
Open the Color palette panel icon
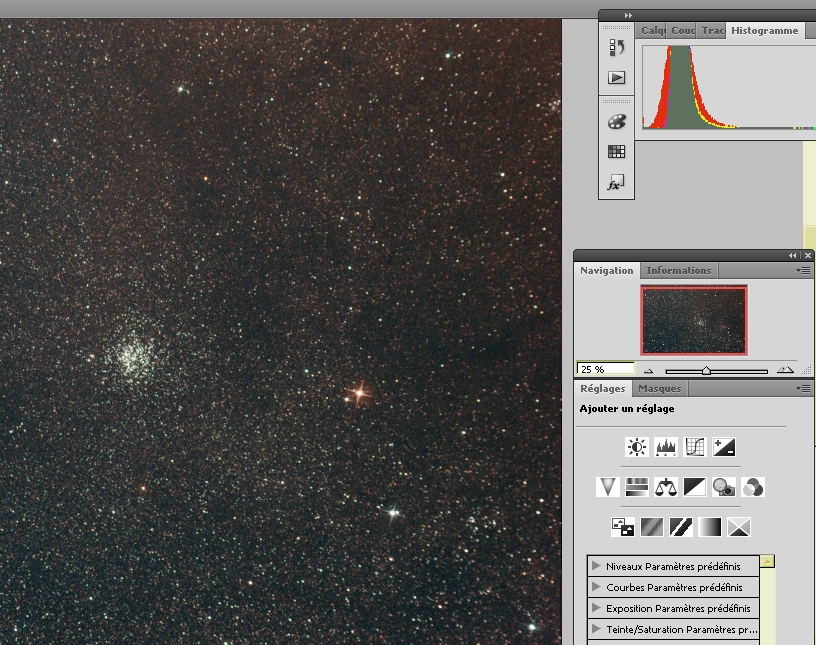(616, 121)
